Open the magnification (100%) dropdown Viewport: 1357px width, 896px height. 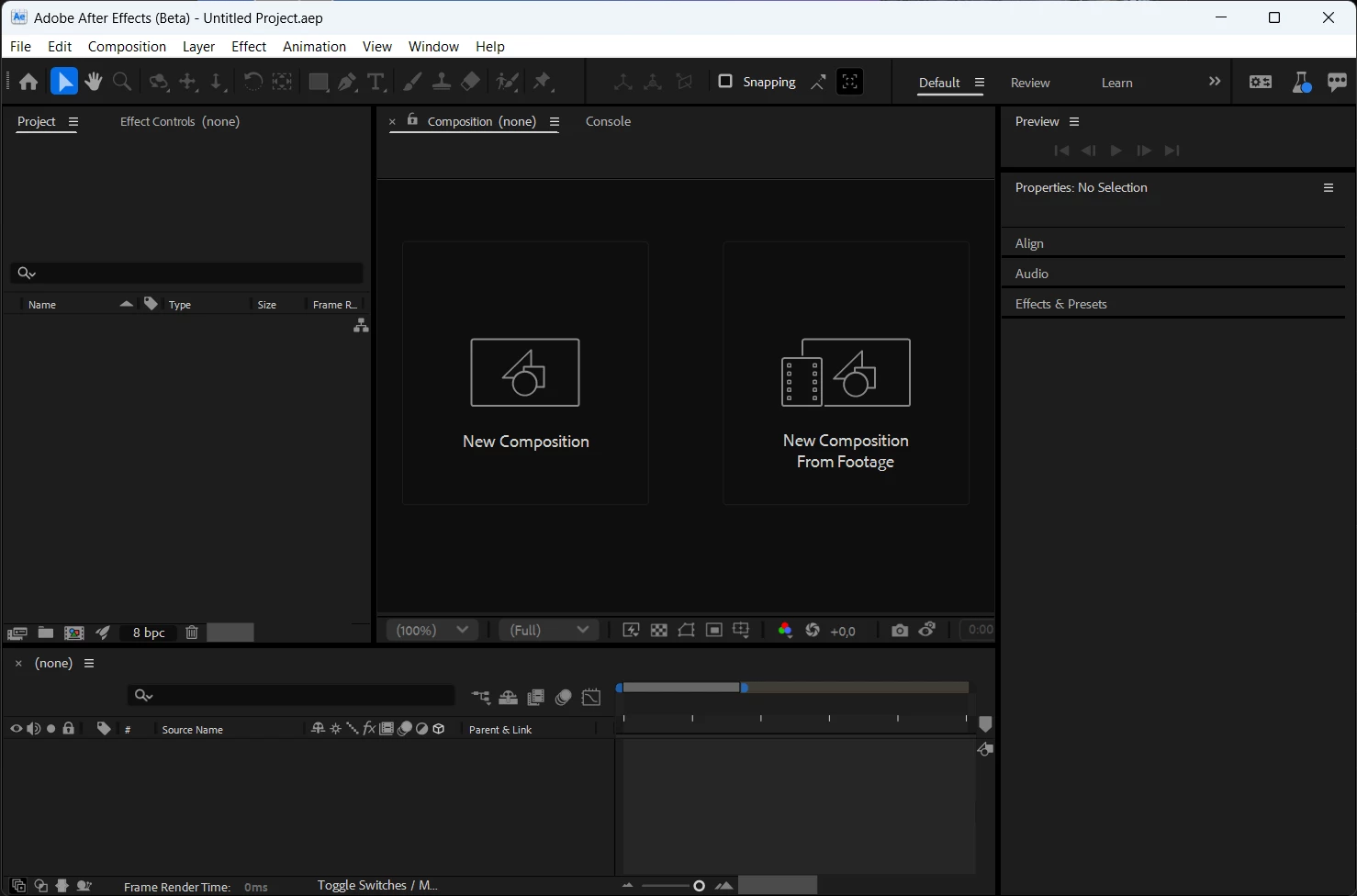pyautogui.click(x=432, y=630)
